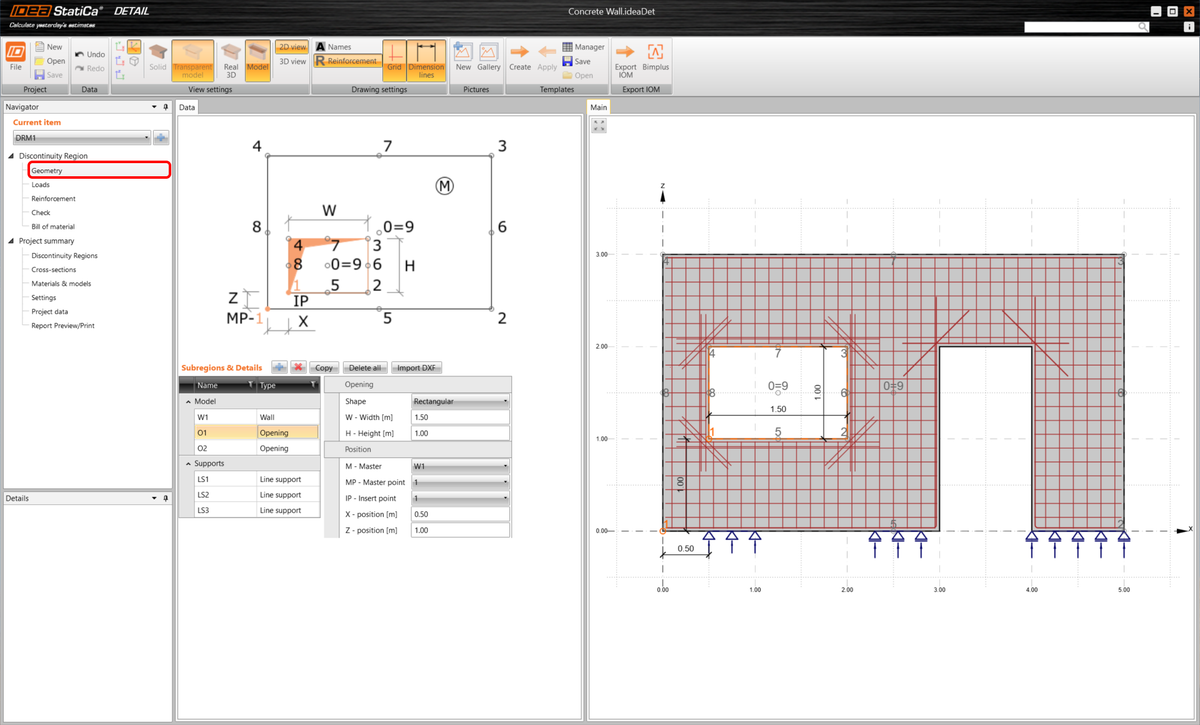Toggle the Reinforcement drawing overlay
1200x725 pixels.
pyautogui.click(x=347, y=60)
